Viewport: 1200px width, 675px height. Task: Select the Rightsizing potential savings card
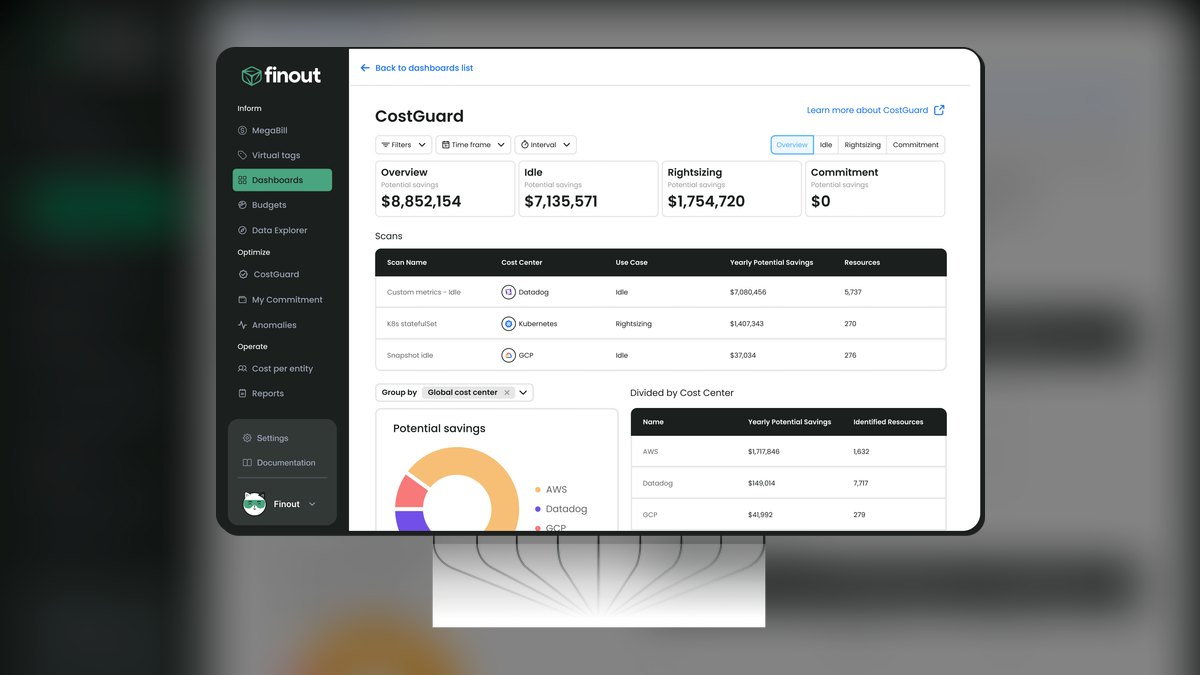coord(731,189)
